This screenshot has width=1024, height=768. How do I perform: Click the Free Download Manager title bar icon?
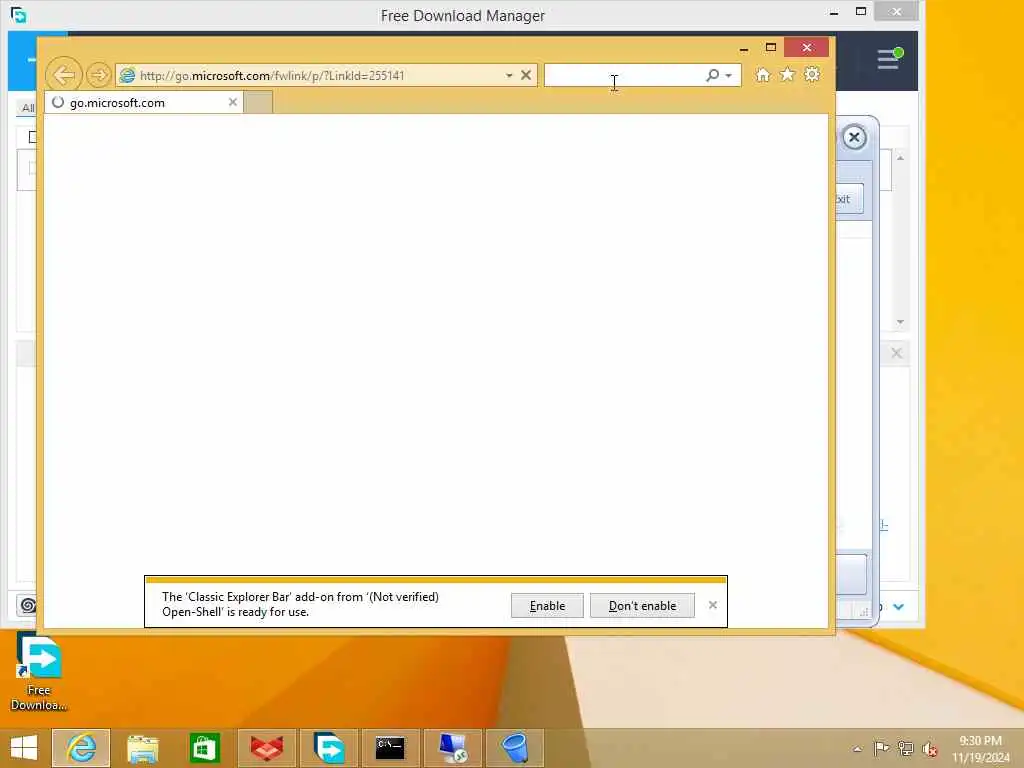click(18, 14)
